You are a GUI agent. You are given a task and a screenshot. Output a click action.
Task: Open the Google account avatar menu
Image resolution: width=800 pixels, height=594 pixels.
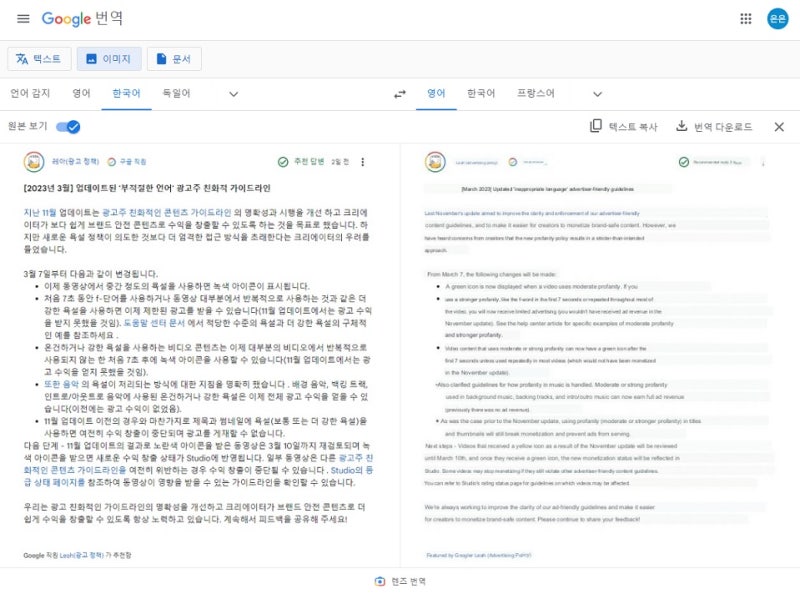777,19
